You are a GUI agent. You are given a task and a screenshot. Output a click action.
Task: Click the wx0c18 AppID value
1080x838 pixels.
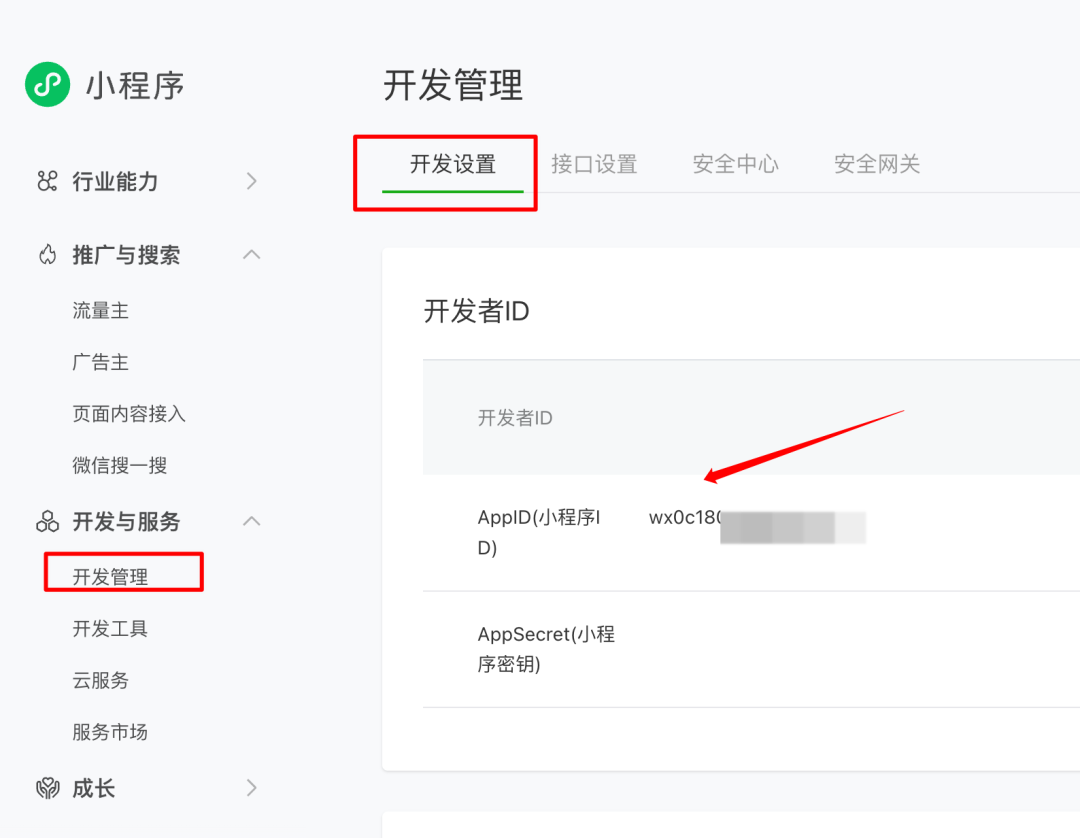click(685, 518)
